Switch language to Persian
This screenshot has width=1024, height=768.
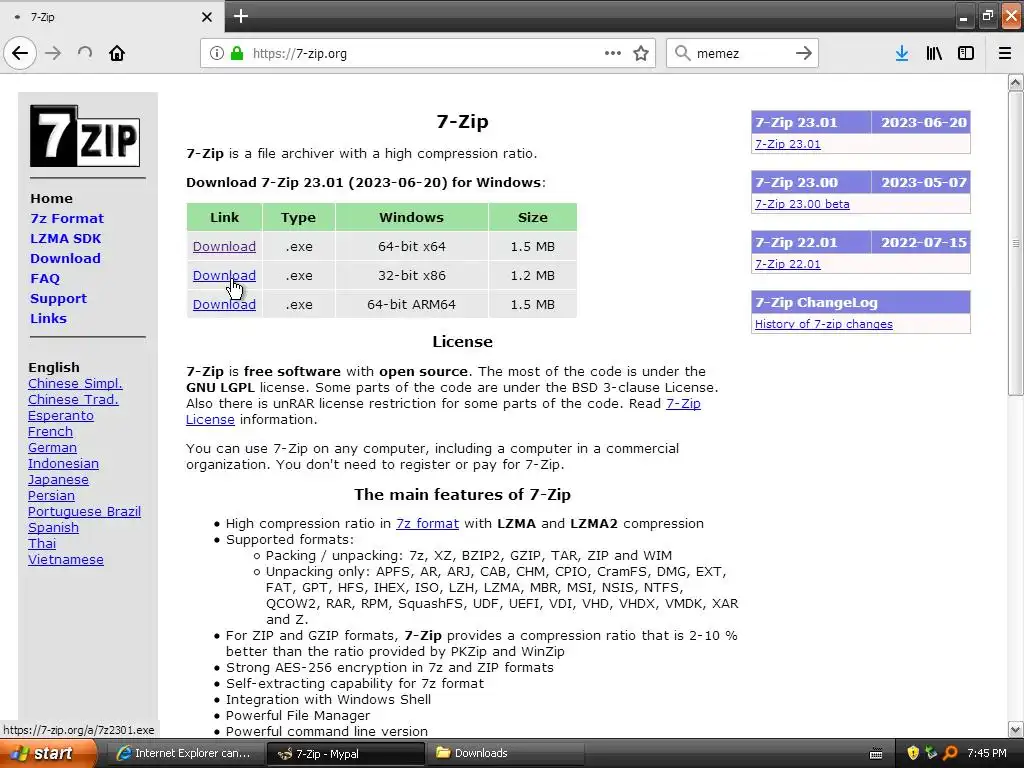pyautogui.click(x=51, y=496)
